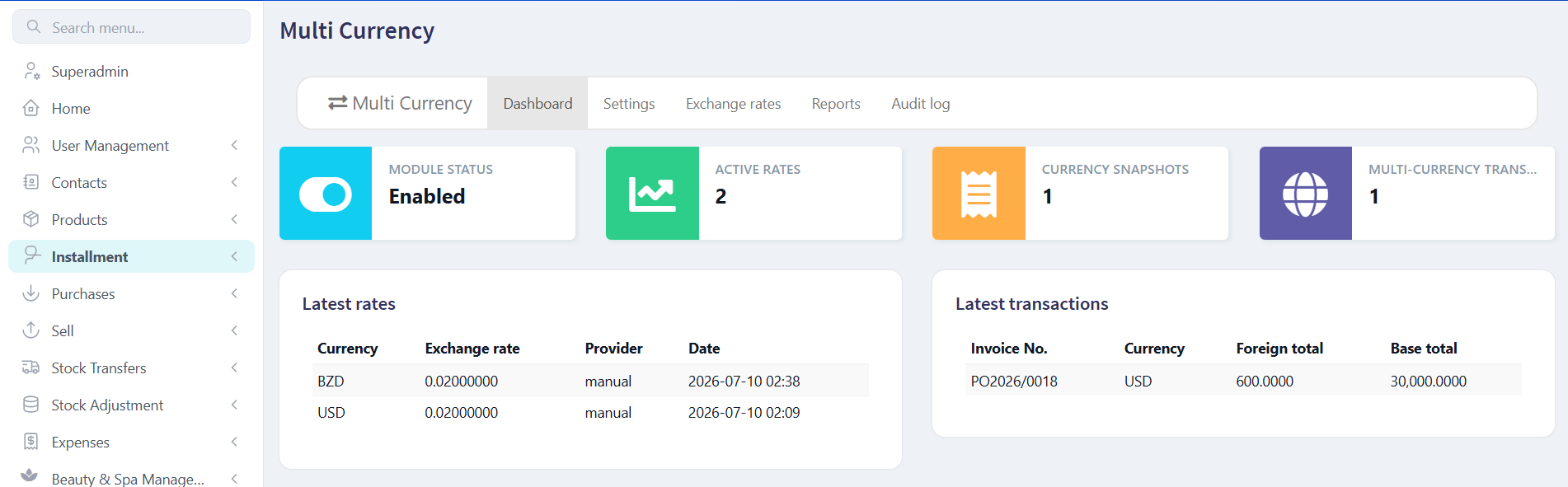Click the Enabled module status value
1568x487 pixels.
tap(427, 196)
